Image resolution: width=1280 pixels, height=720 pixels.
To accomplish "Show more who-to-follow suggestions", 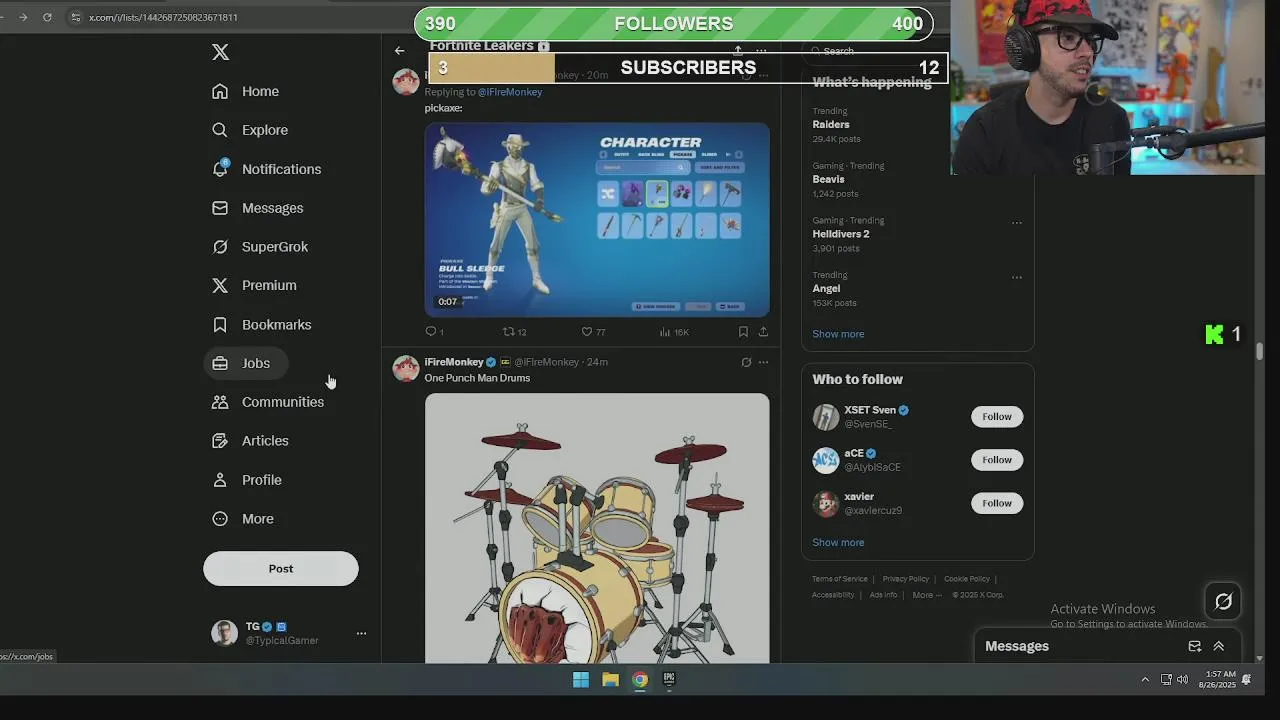I will click(838, 542).
